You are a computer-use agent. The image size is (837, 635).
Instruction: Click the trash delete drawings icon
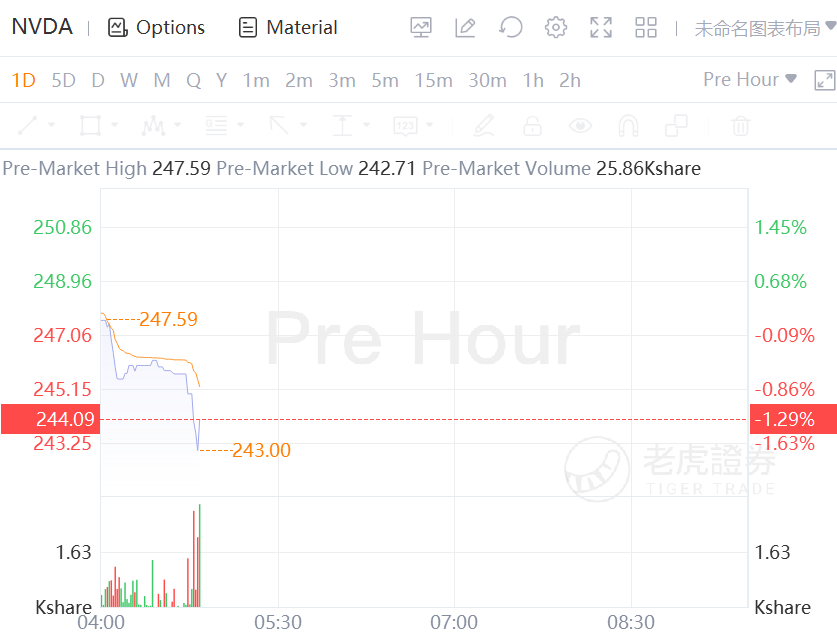tap(741, 125)
